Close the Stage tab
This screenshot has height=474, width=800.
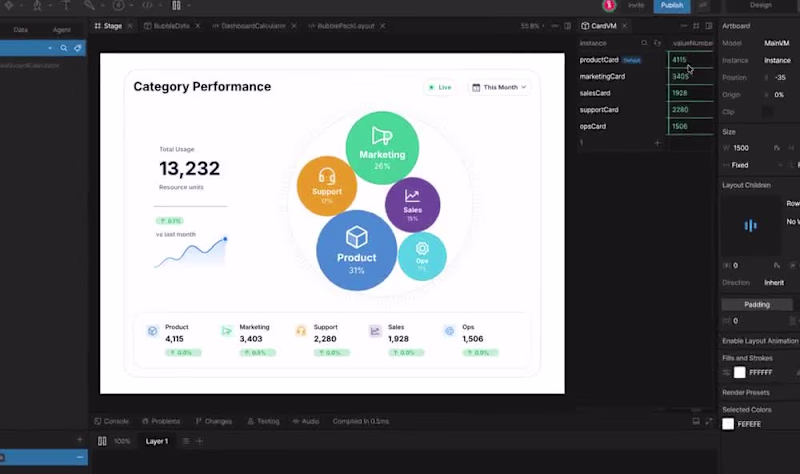130,26
